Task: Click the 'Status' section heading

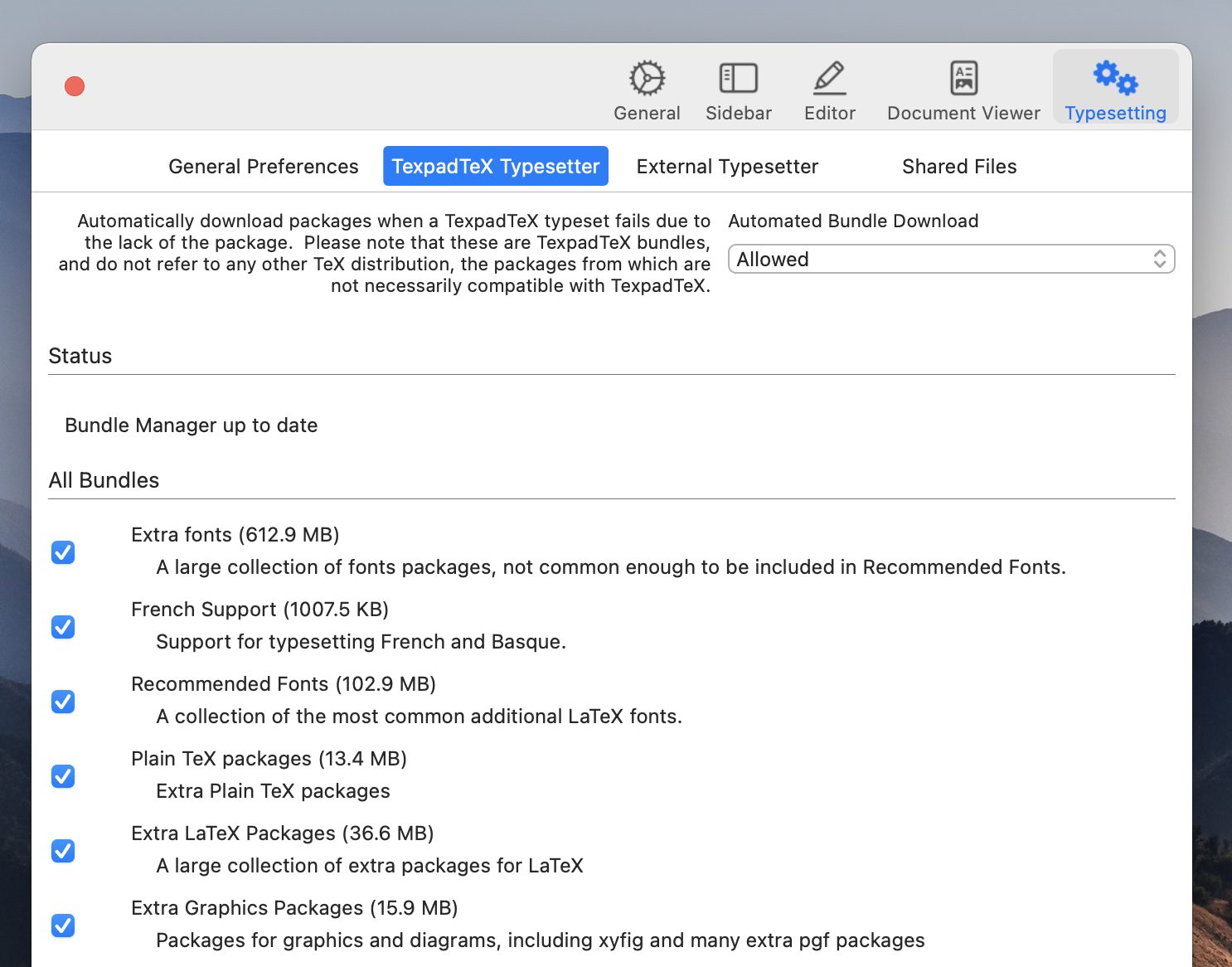Action: click(80, 356)
